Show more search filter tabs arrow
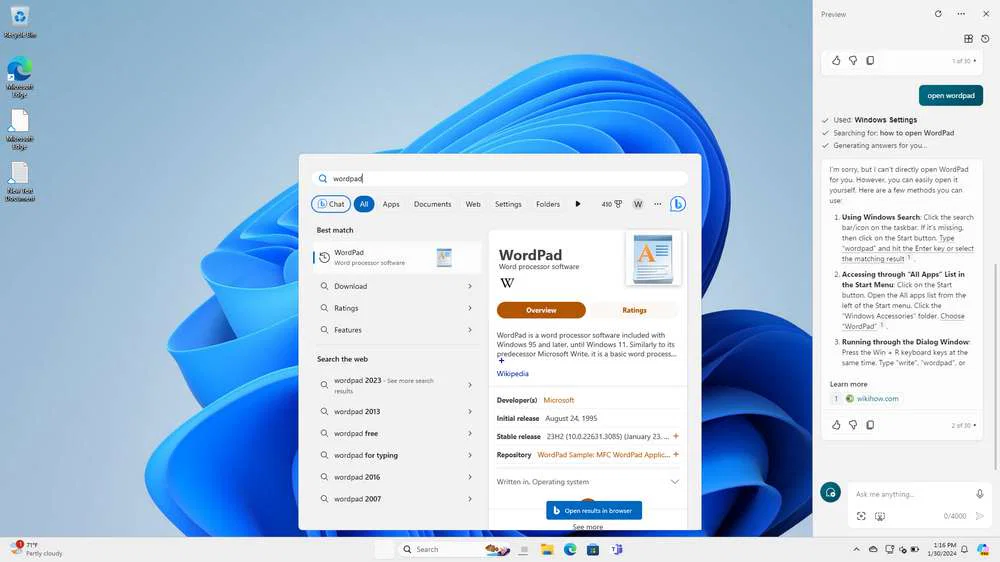1000x562 pixels. click(x=578, y=204)
